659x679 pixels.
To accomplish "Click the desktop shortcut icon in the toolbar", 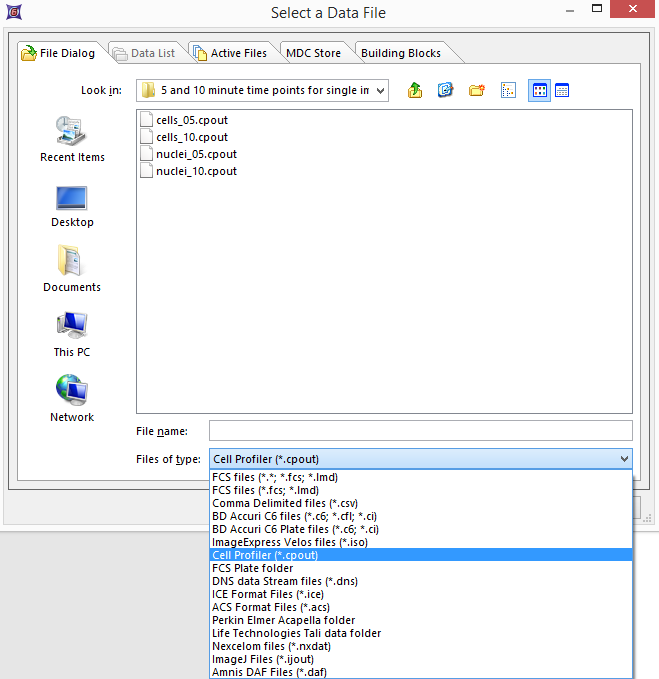I will [446, 90].
